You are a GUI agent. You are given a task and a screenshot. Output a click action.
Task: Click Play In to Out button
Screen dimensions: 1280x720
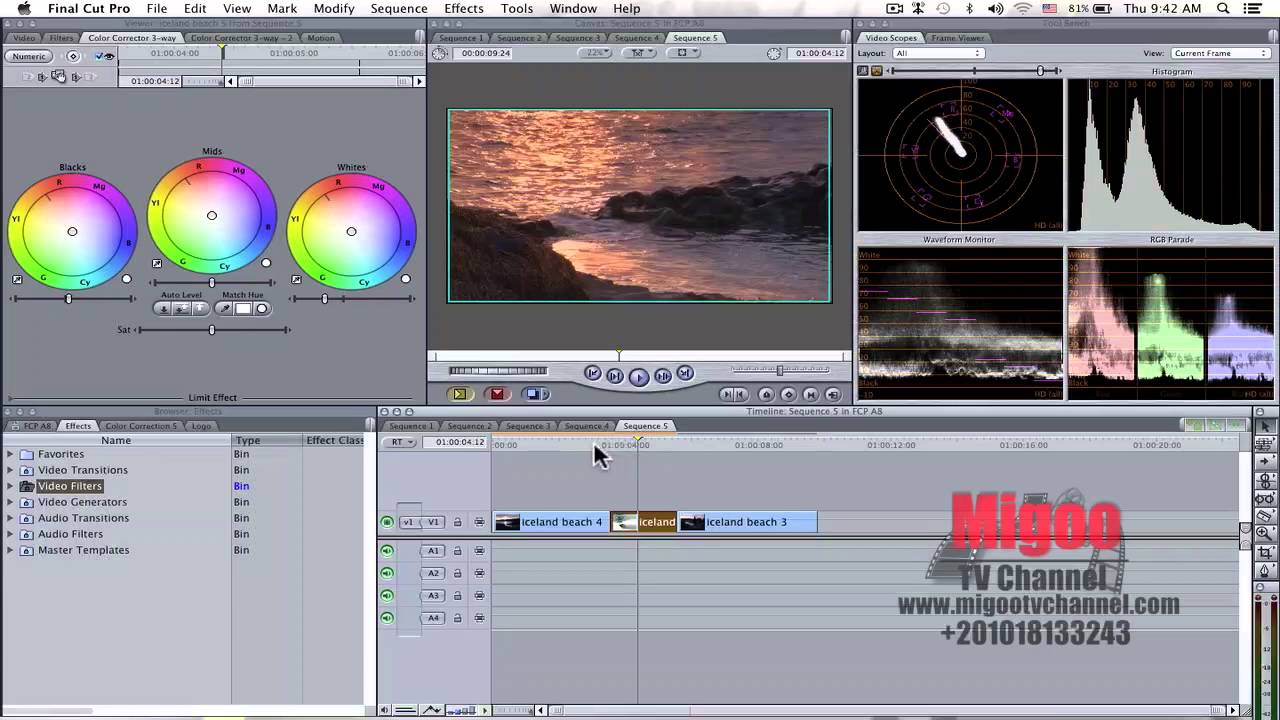click(x=615, y=376)
